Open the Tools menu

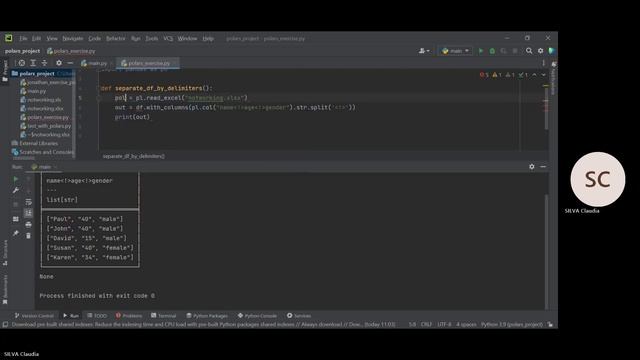pos(151,38)
